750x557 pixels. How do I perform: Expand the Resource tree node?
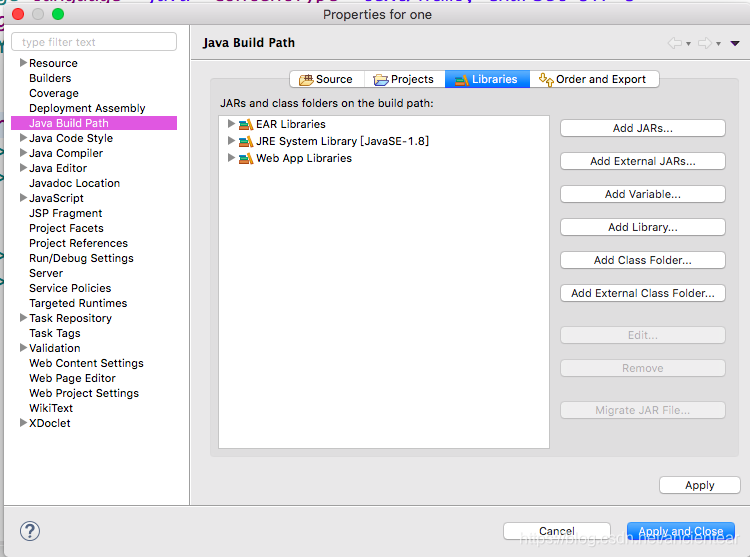tap(22, 63)
